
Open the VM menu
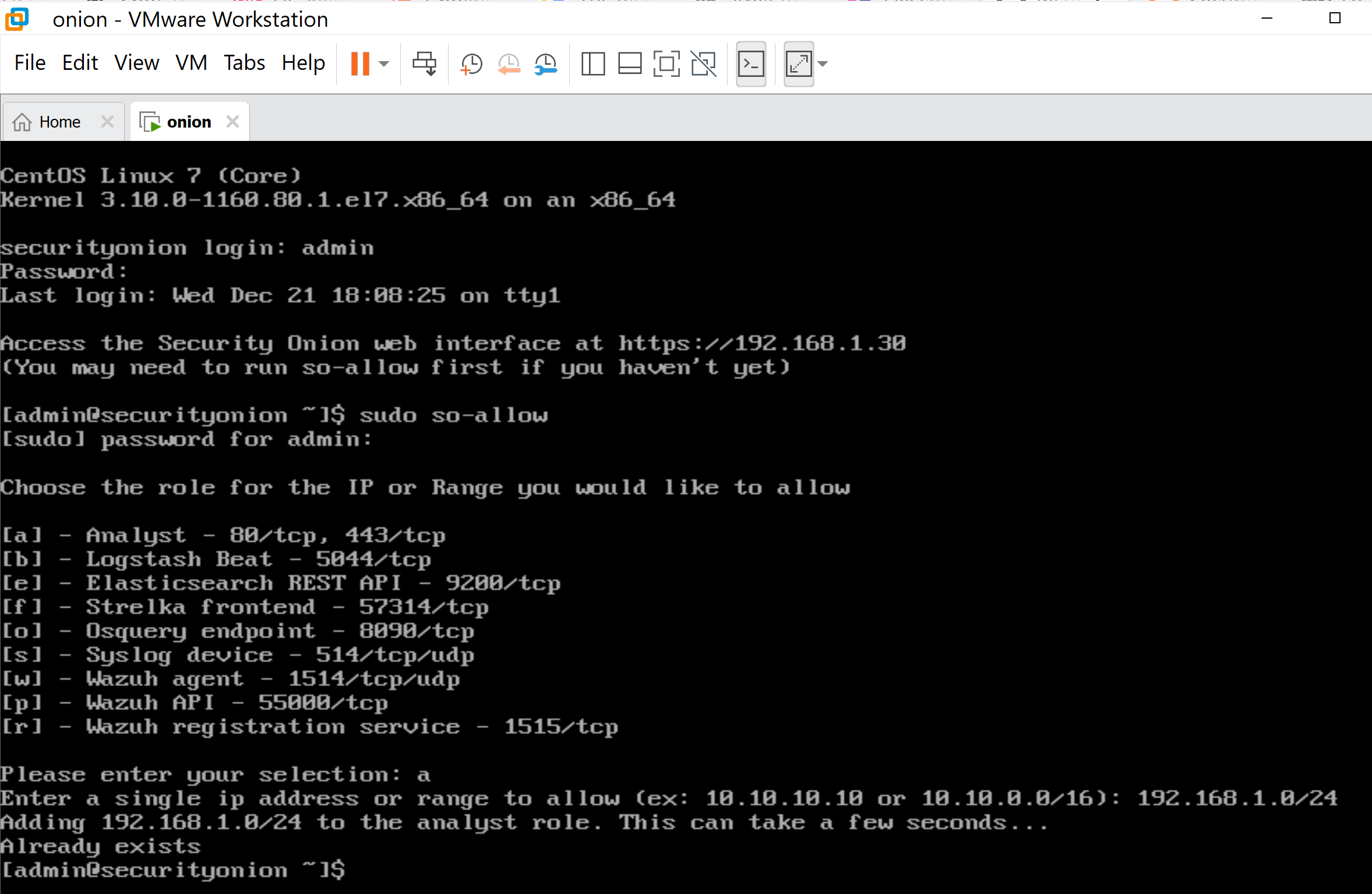coord(191,62)
